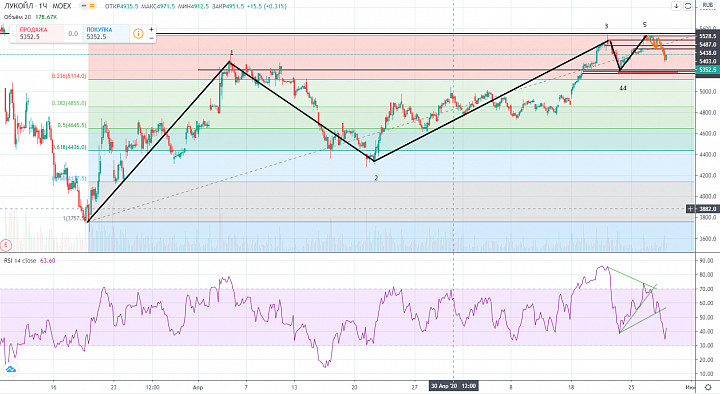
Task: Click the crosshair price label 3882.0
Action: 708,209
